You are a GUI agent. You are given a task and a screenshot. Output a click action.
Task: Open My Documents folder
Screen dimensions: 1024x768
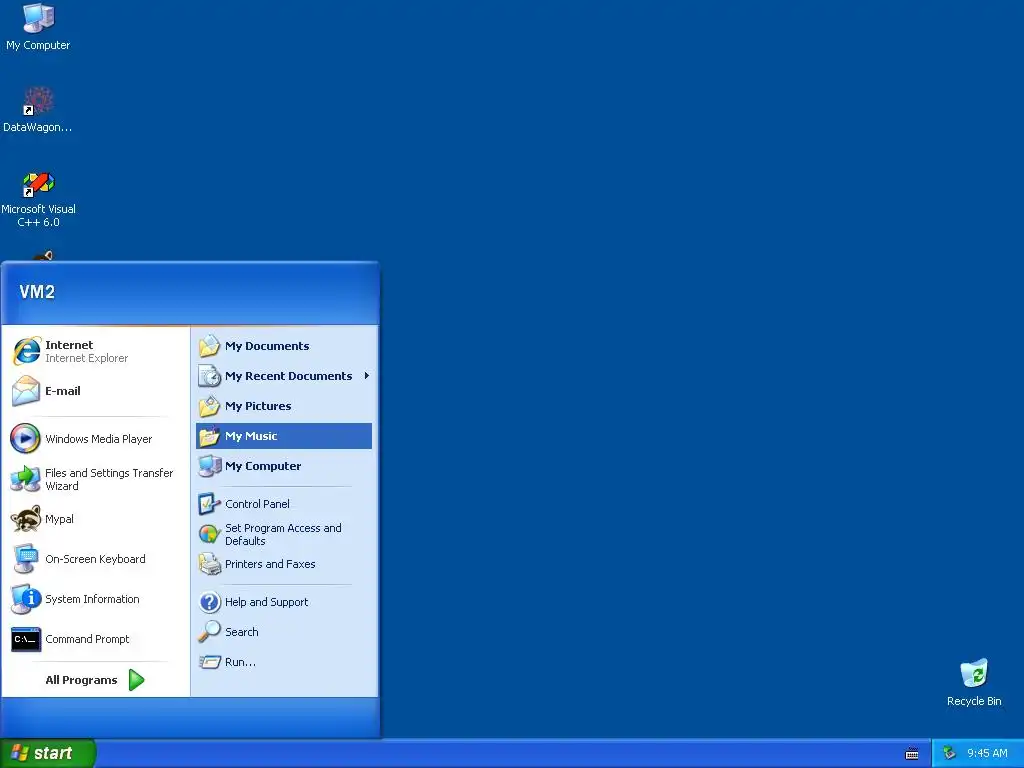[x=284, y=346]
